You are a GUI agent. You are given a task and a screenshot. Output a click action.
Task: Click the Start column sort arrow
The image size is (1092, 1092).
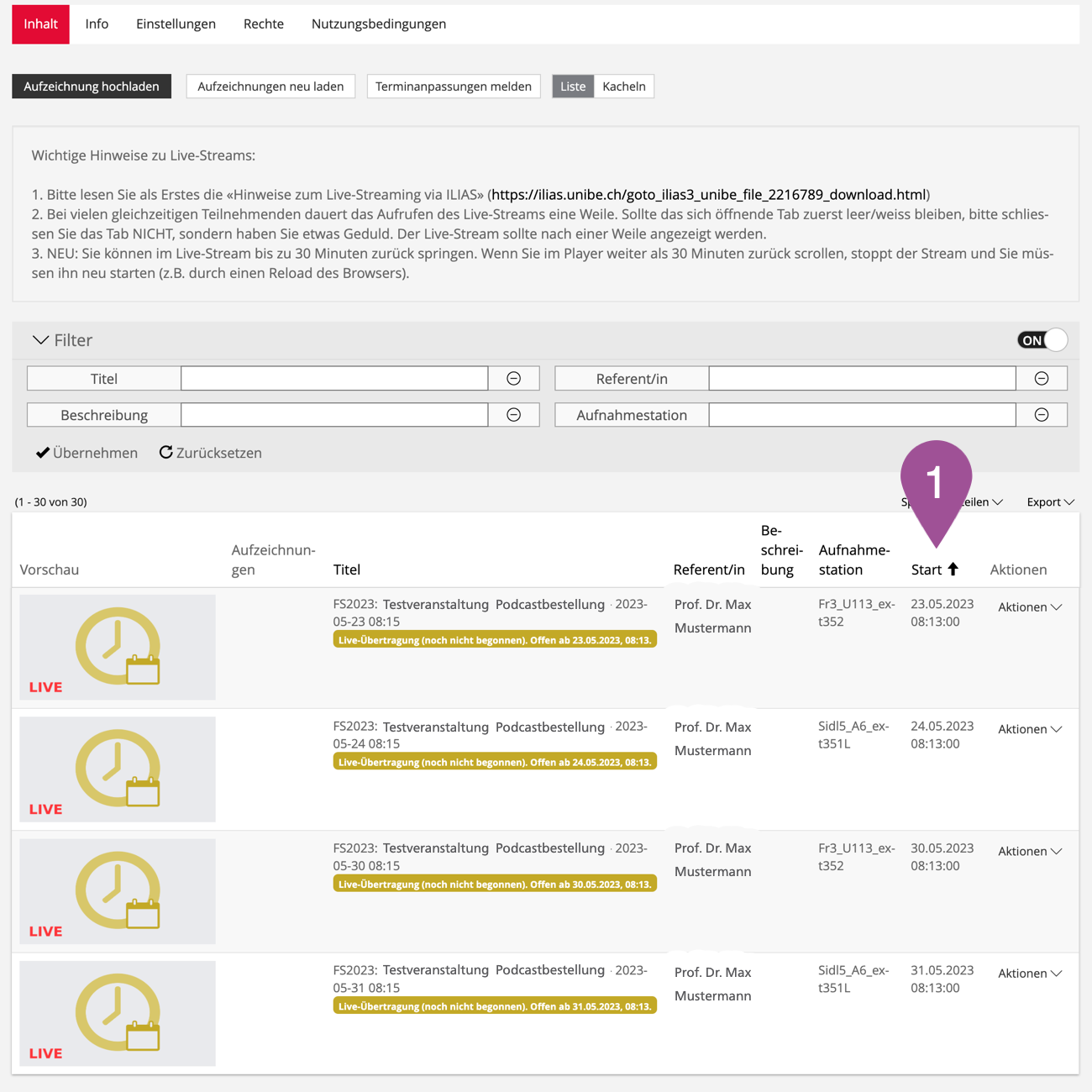click(953, 570)
